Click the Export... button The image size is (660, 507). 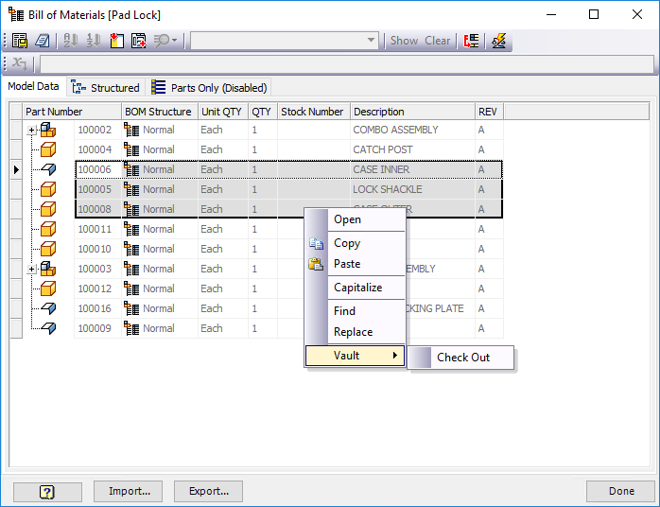point(208,491)
